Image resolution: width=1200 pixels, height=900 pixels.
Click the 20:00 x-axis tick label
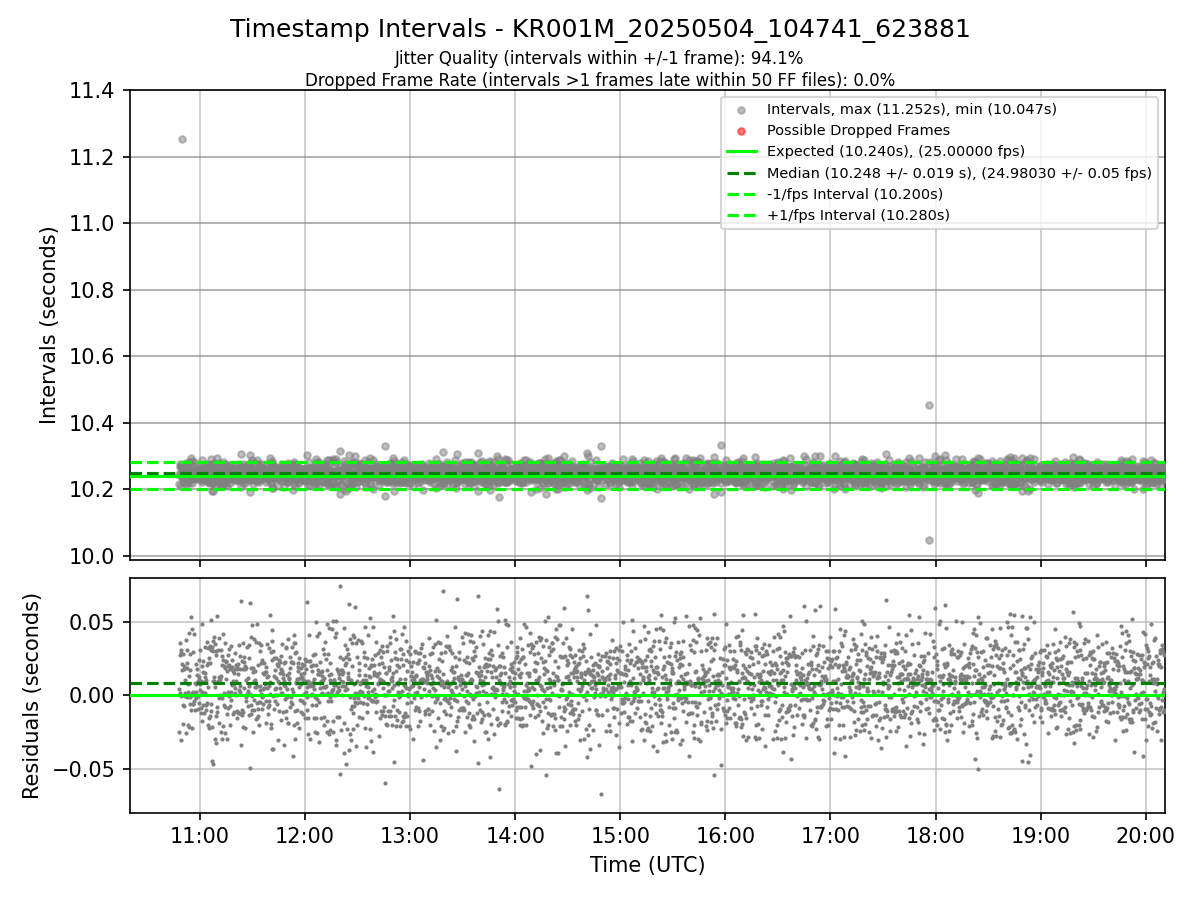1145,835
